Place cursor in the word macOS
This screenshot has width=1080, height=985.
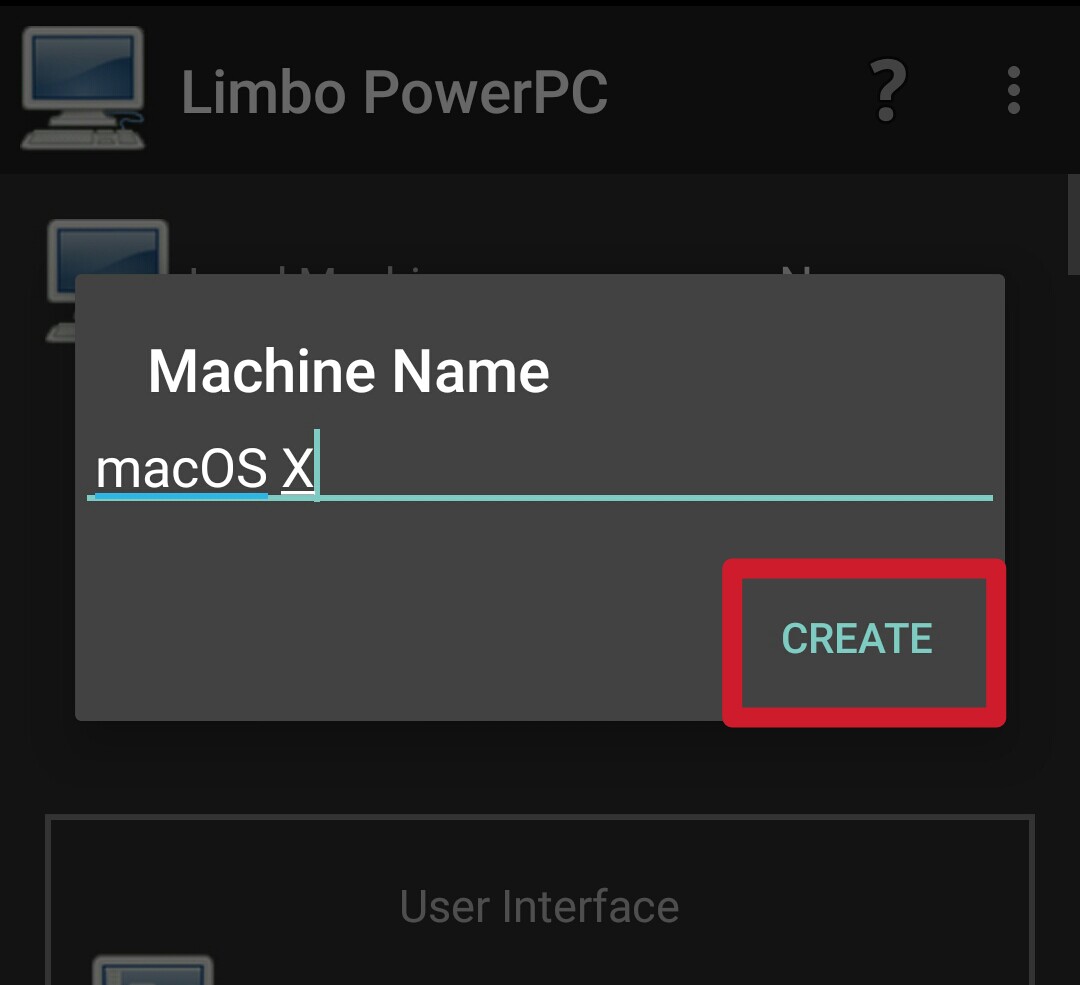pos(181,468)
